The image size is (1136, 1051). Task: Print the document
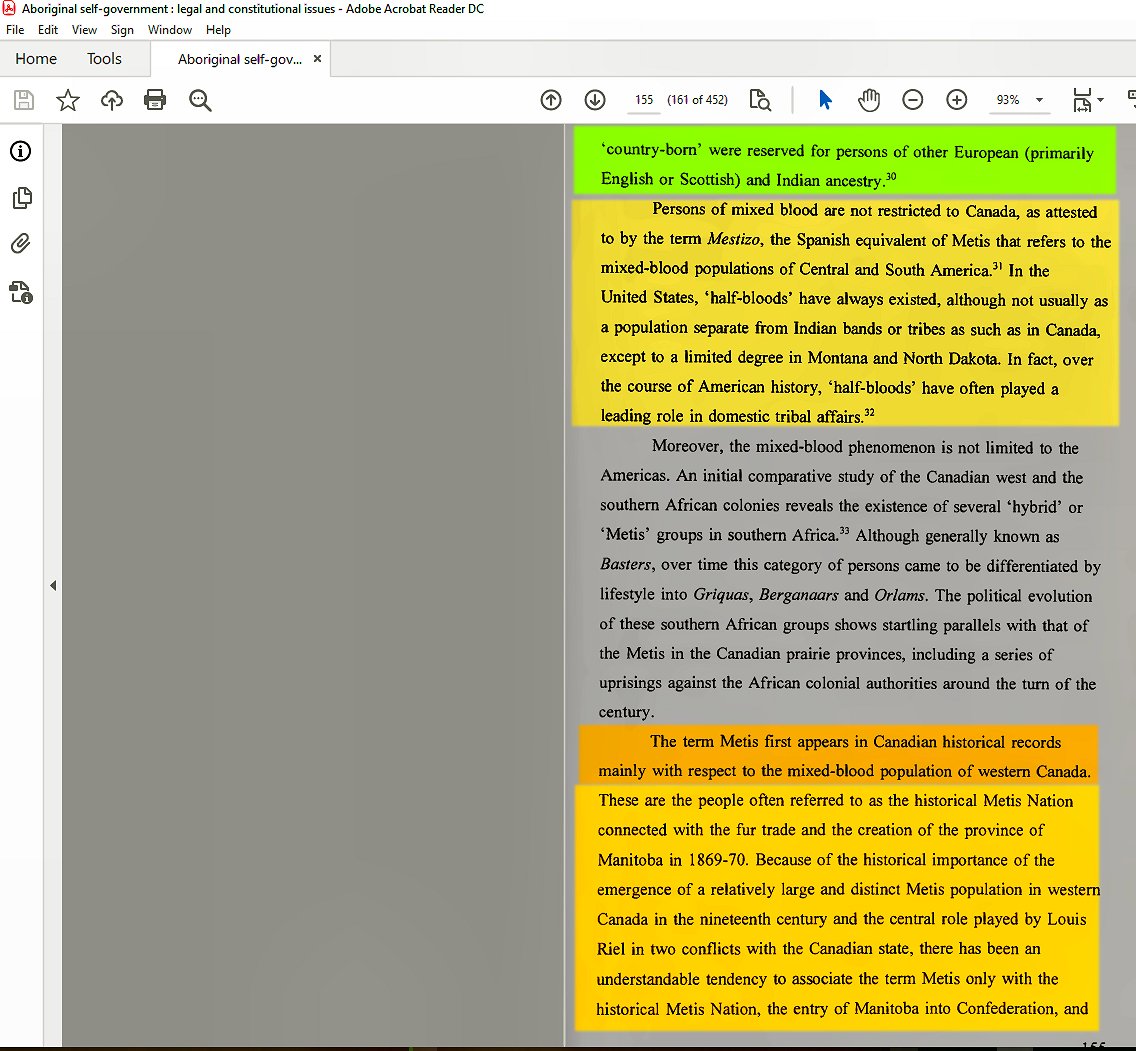tap(155, 100)
